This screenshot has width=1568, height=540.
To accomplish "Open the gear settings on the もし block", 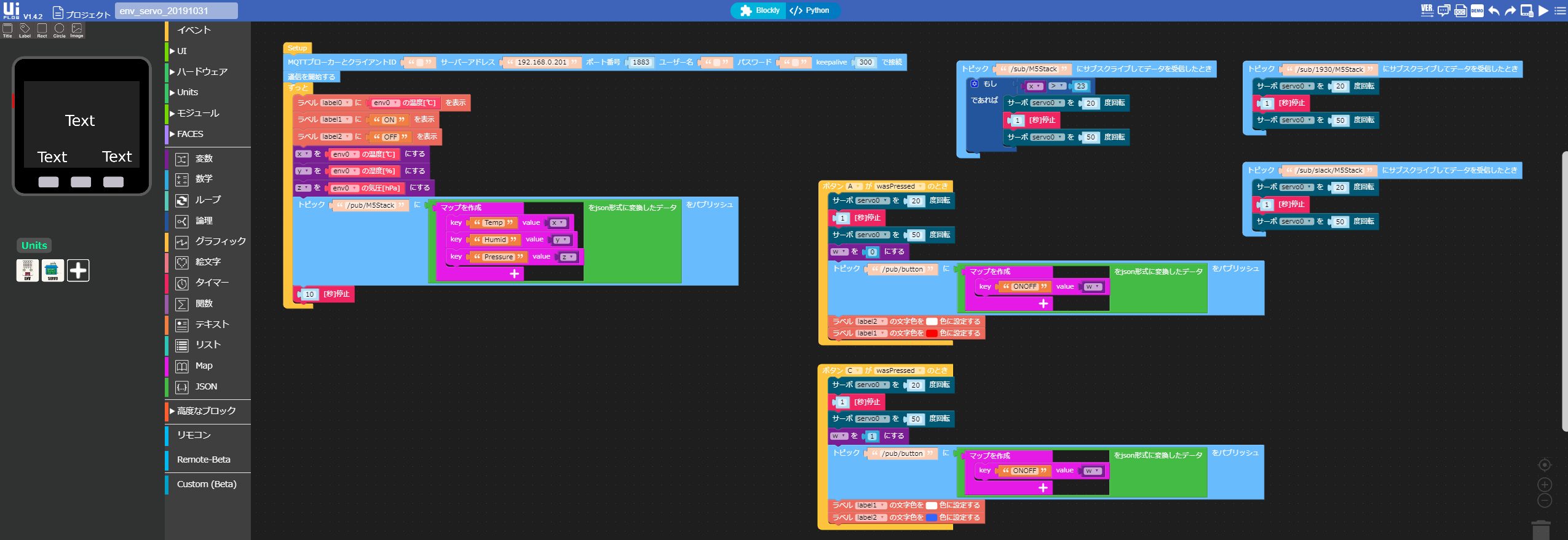I will (975, 84).
